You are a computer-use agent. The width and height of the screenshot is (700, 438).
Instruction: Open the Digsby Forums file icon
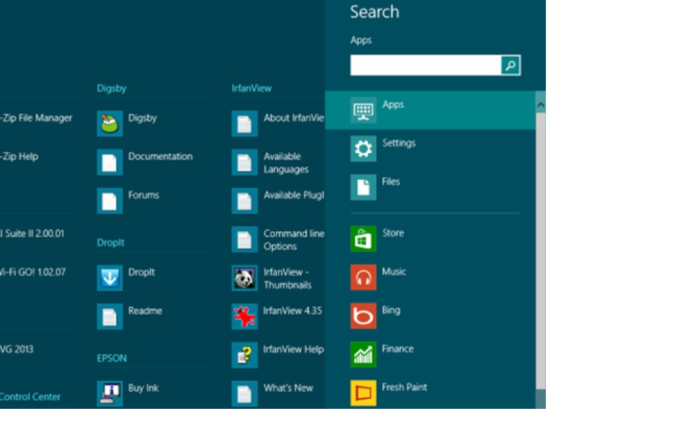[x=110, y=200]
